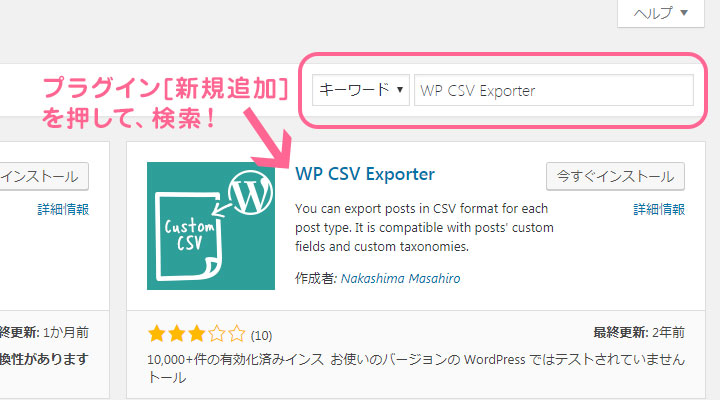Click the third filled rating star
Image resolution: width=720 pixels, height=400 pixels.
[197, 334]
